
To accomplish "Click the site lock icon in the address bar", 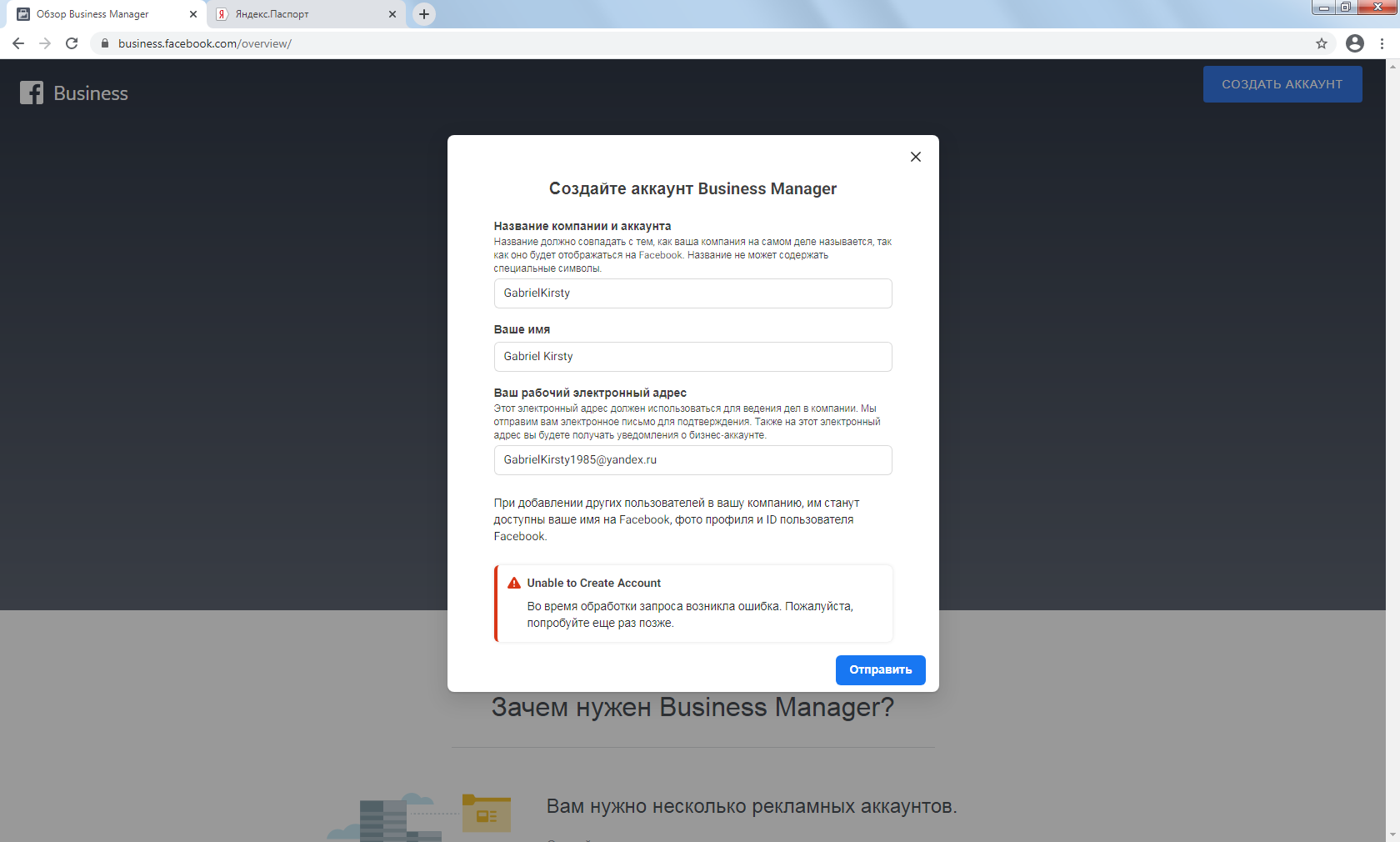I will click(x=105, y=43).
